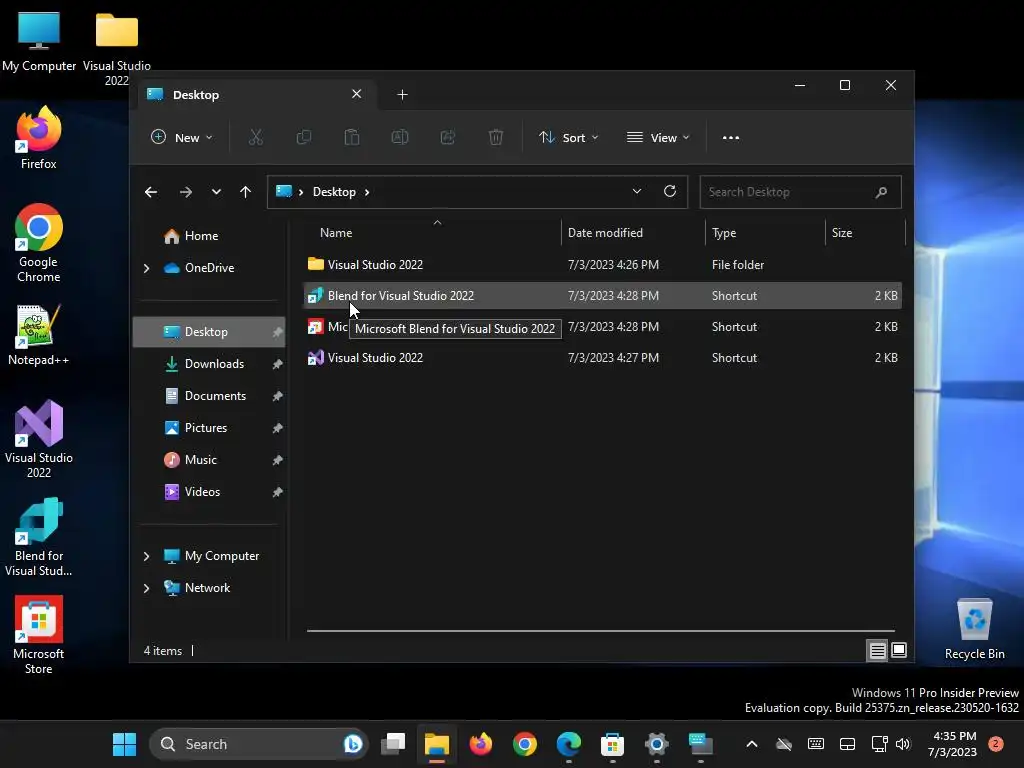Open the Windows Start button

[x=124, y=744]
